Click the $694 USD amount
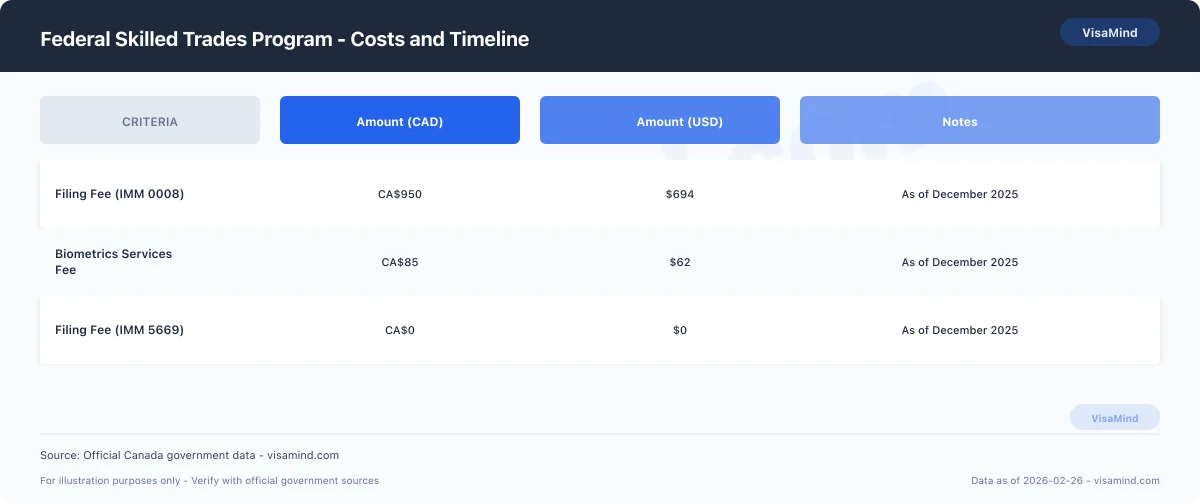 click(x=680, y=194)
